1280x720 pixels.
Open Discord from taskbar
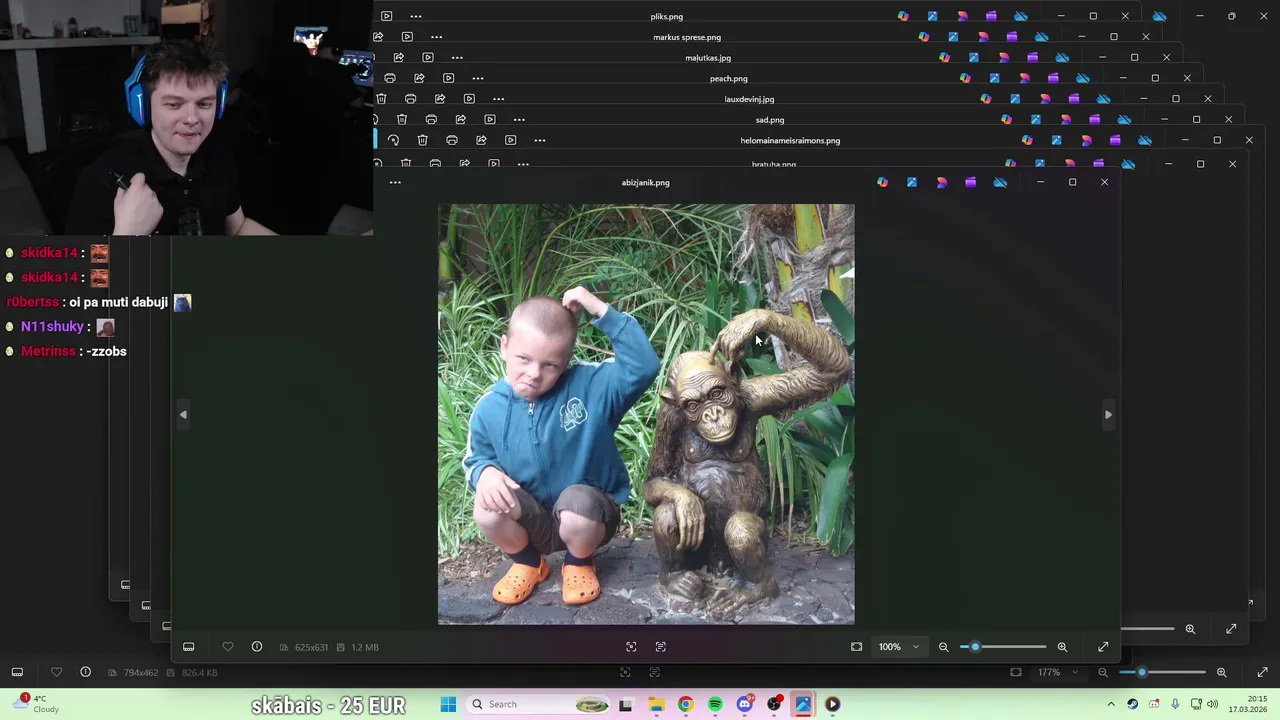[x=744, y=704]
